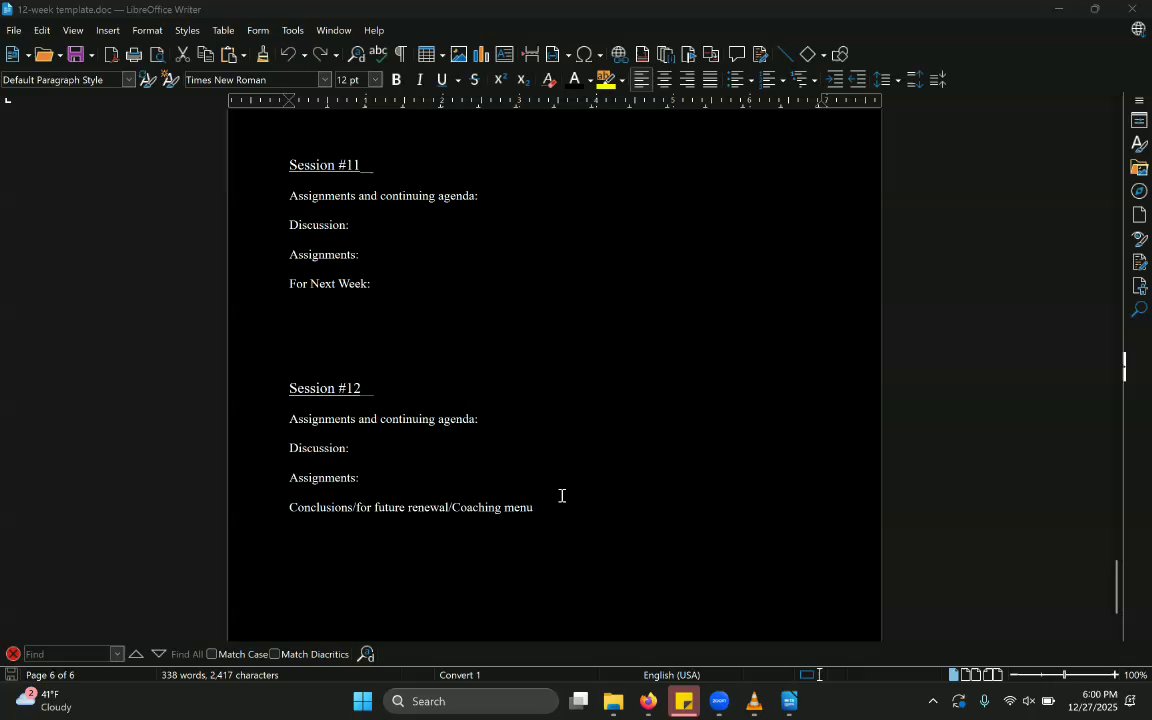This screenshot has width=1152, height=720.
Task: Clear direct formatting
Action: pos(548,79)
